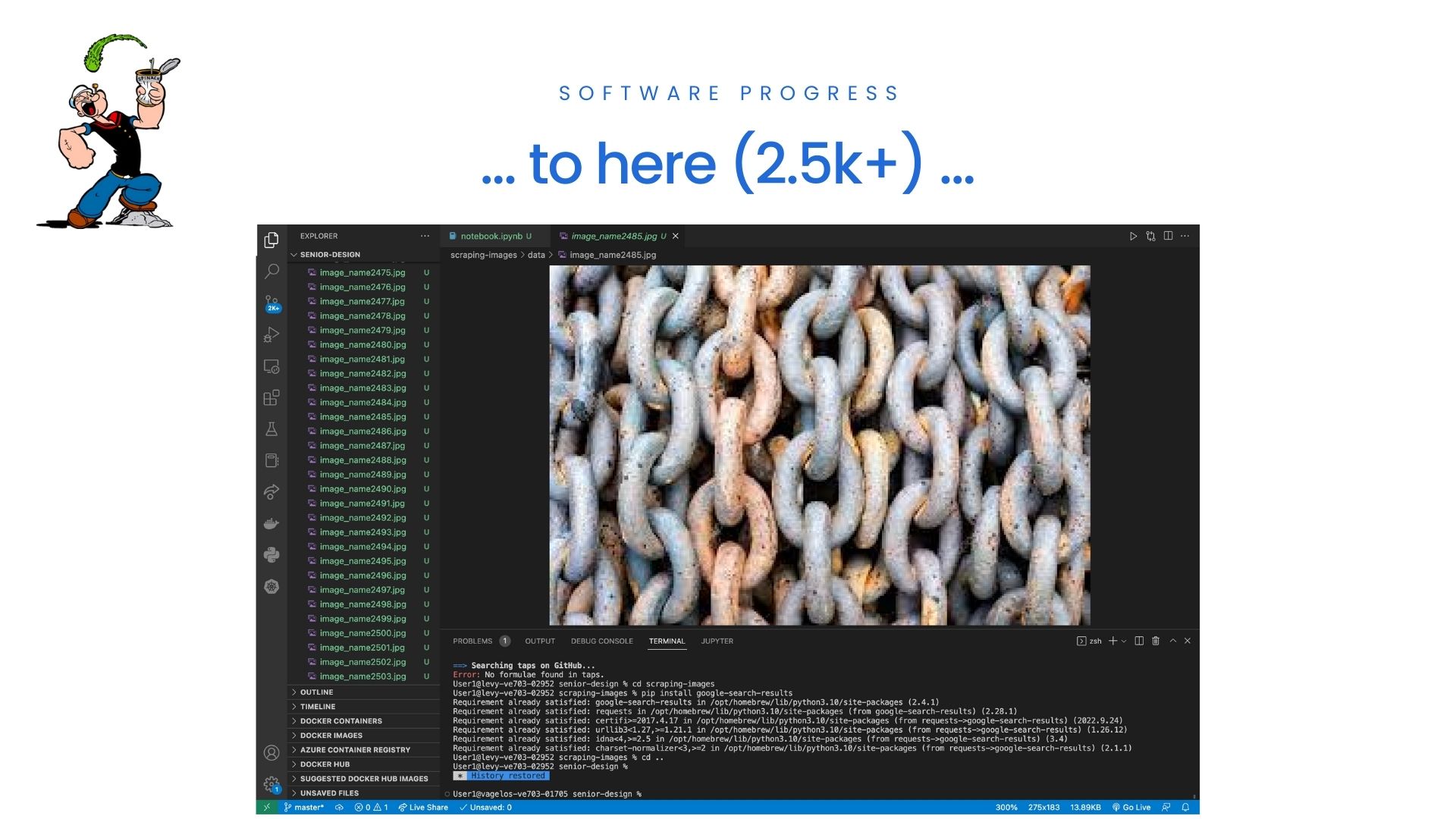This screenshot has width=1456, height=819.
Task: Toggle Go Live server in status bar
Action: point(1131,807)
